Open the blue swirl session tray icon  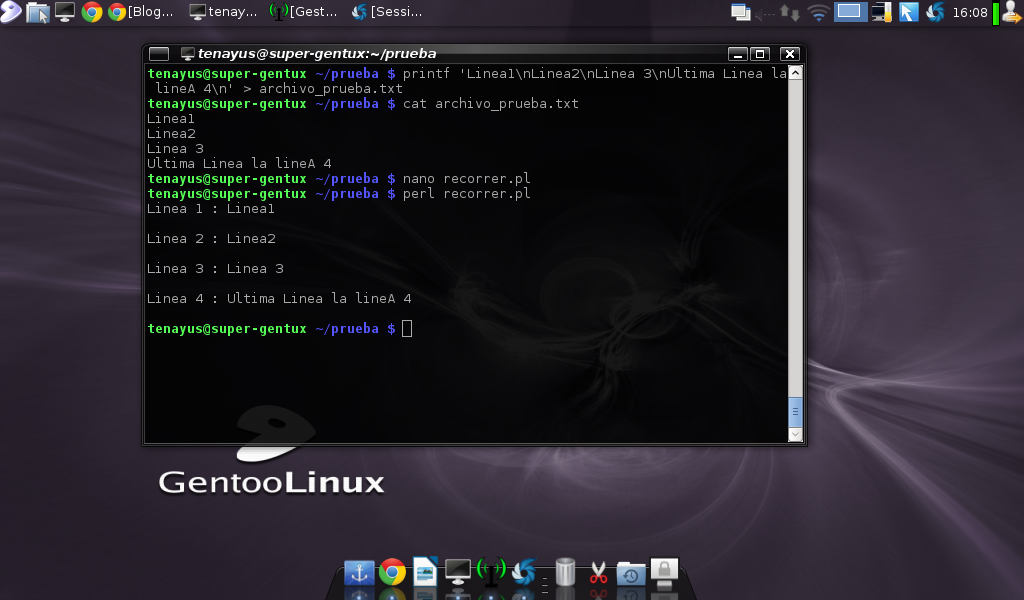[x=935, y=12]
